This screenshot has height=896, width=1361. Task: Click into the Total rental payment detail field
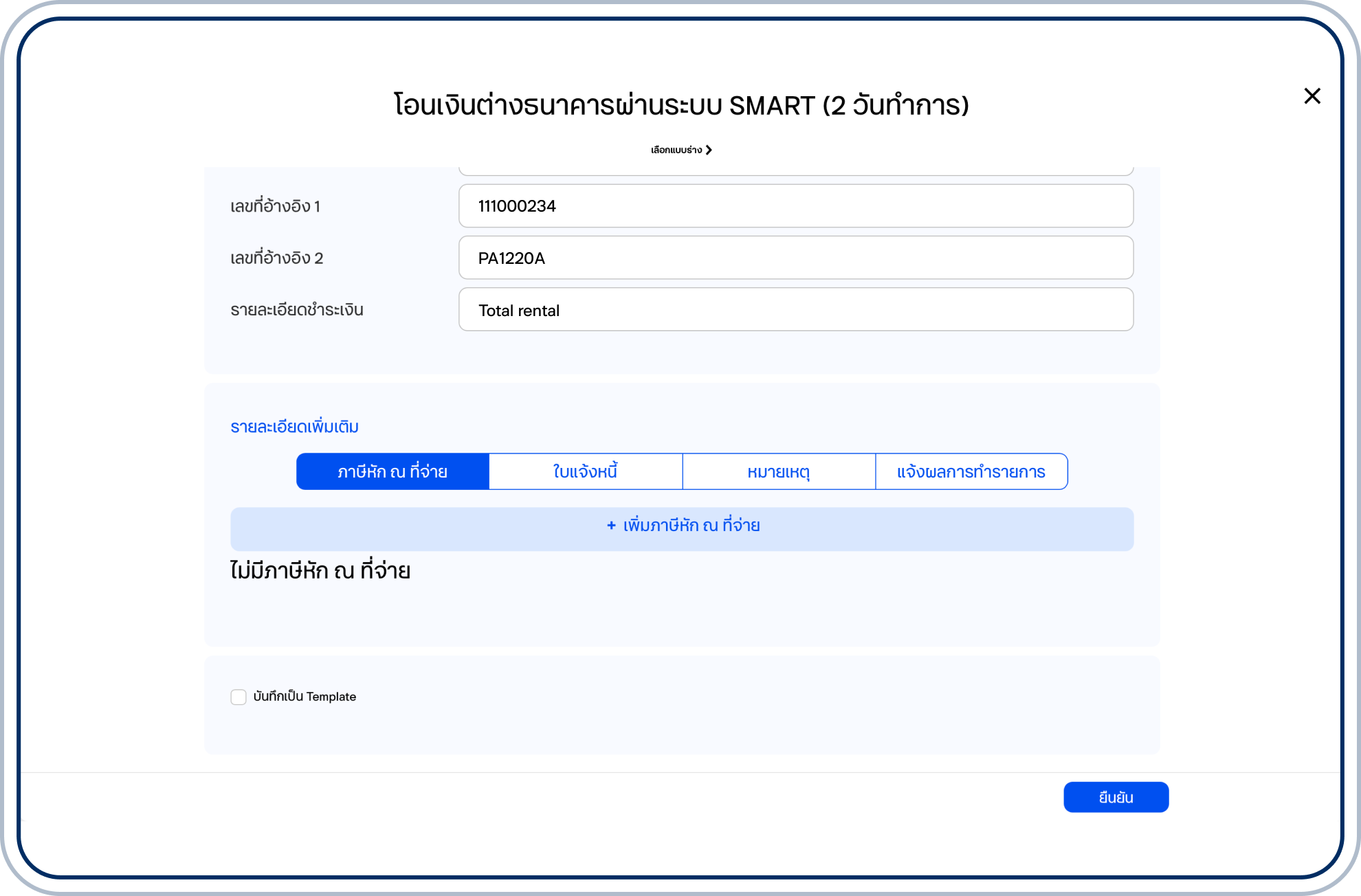click(x=795, y=310)
